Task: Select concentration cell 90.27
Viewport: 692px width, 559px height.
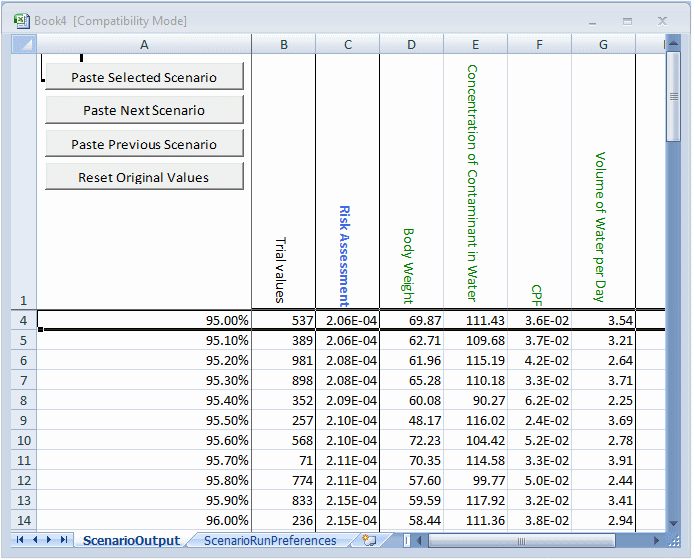Action: point(475,400)
